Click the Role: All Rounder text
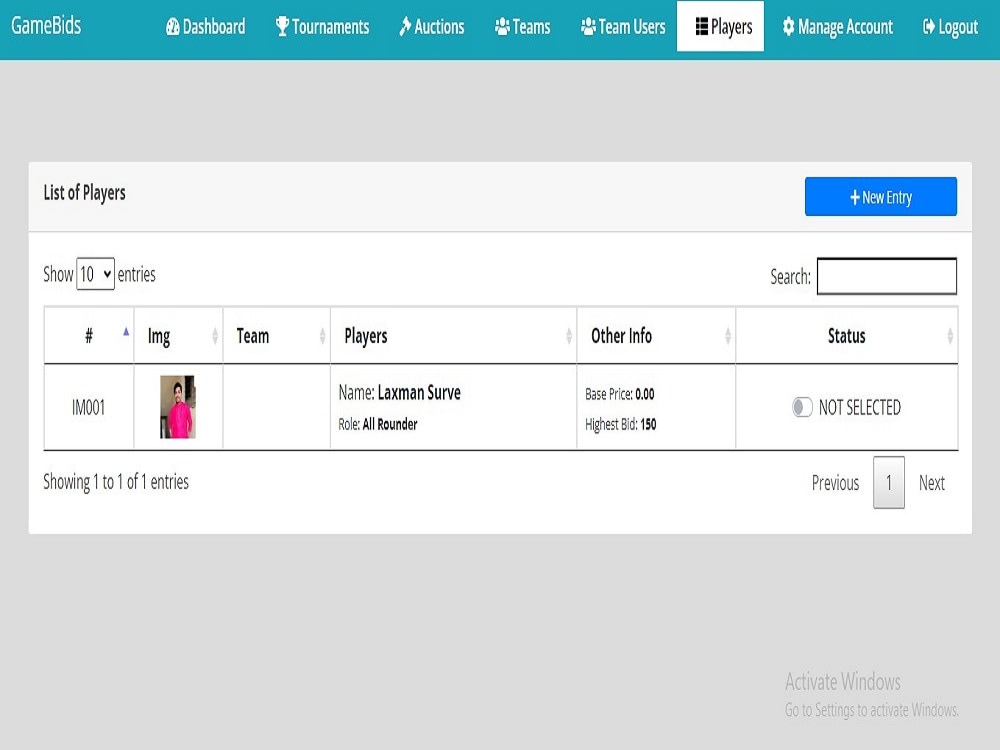 (x=378, y=424)
